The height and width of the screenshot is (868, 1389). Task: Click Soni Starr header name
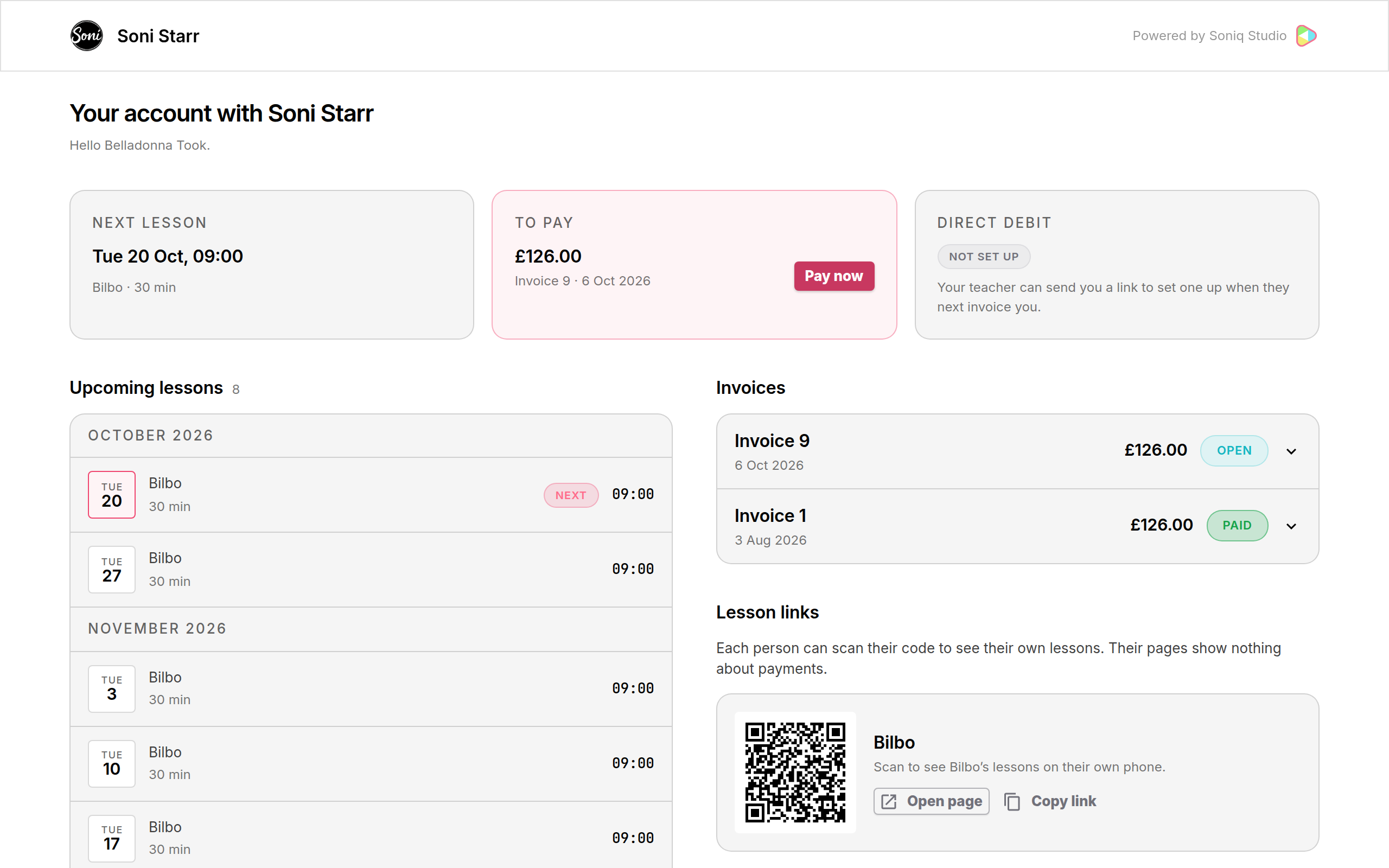pos(158,36)
